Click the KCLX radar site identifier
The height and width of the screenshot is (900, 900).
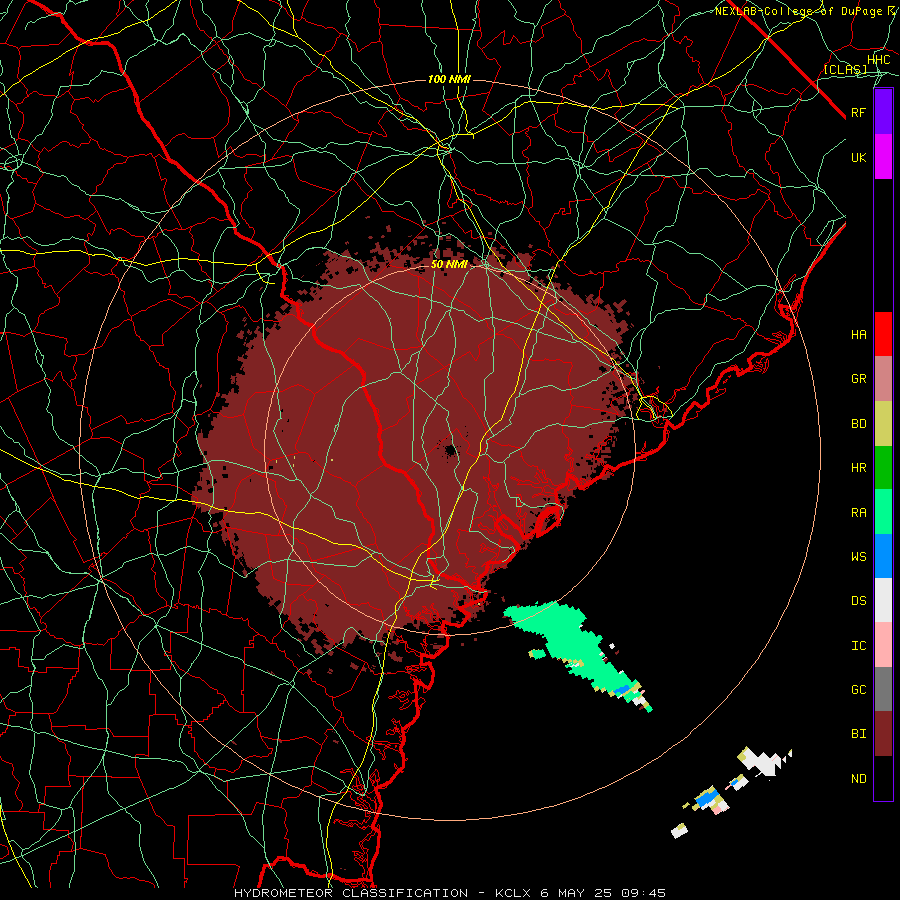(513, 893)
